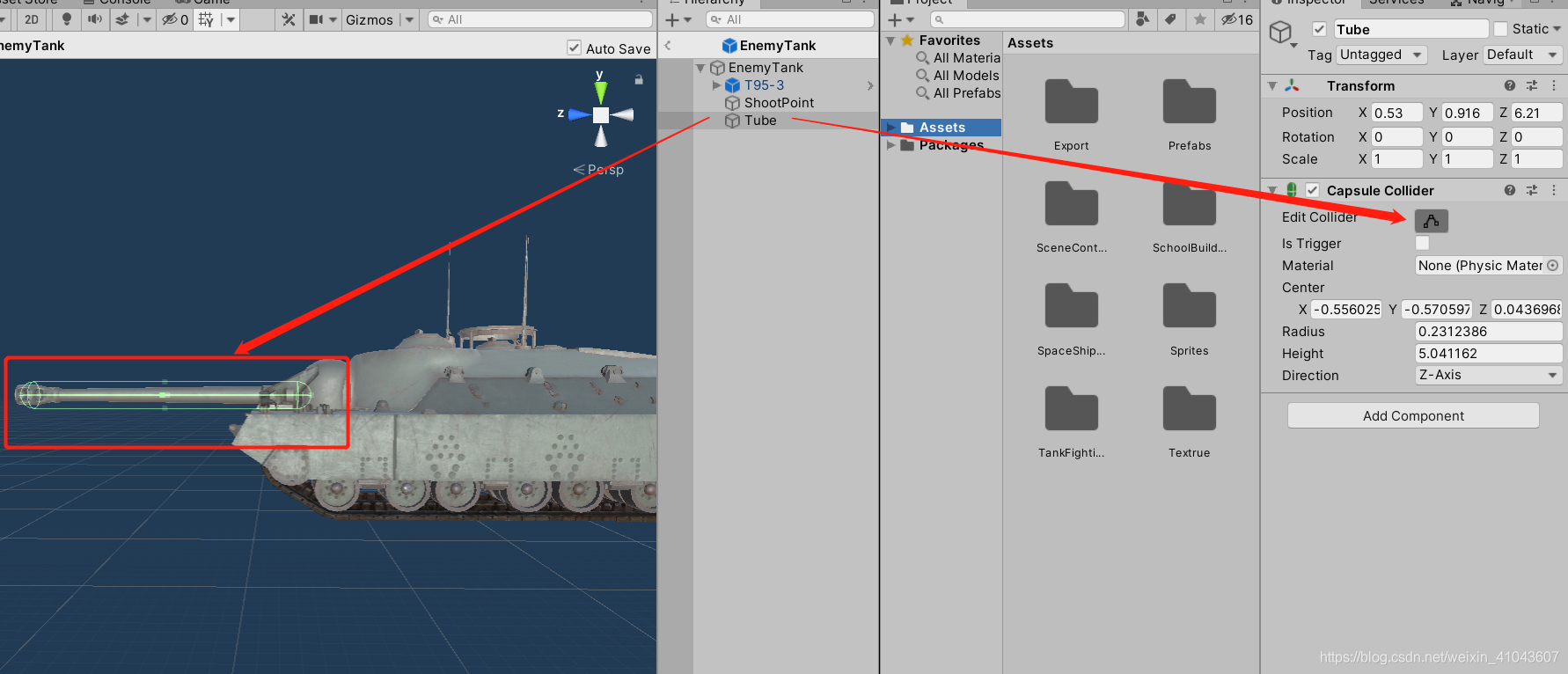Image resolution: width=1568 pixels, height=674 pixels.
Task: Click Search by Label tag icon
Action: (1170, 19)
